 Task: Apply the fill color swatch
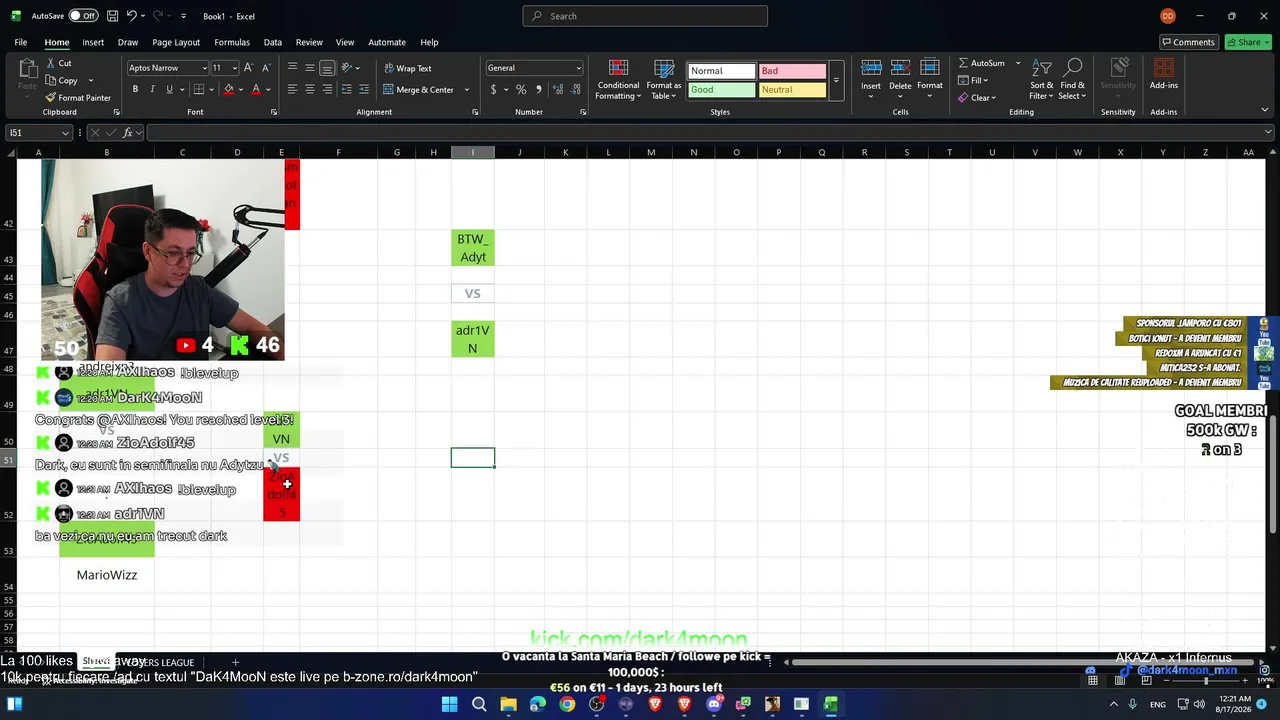point(228,89)
